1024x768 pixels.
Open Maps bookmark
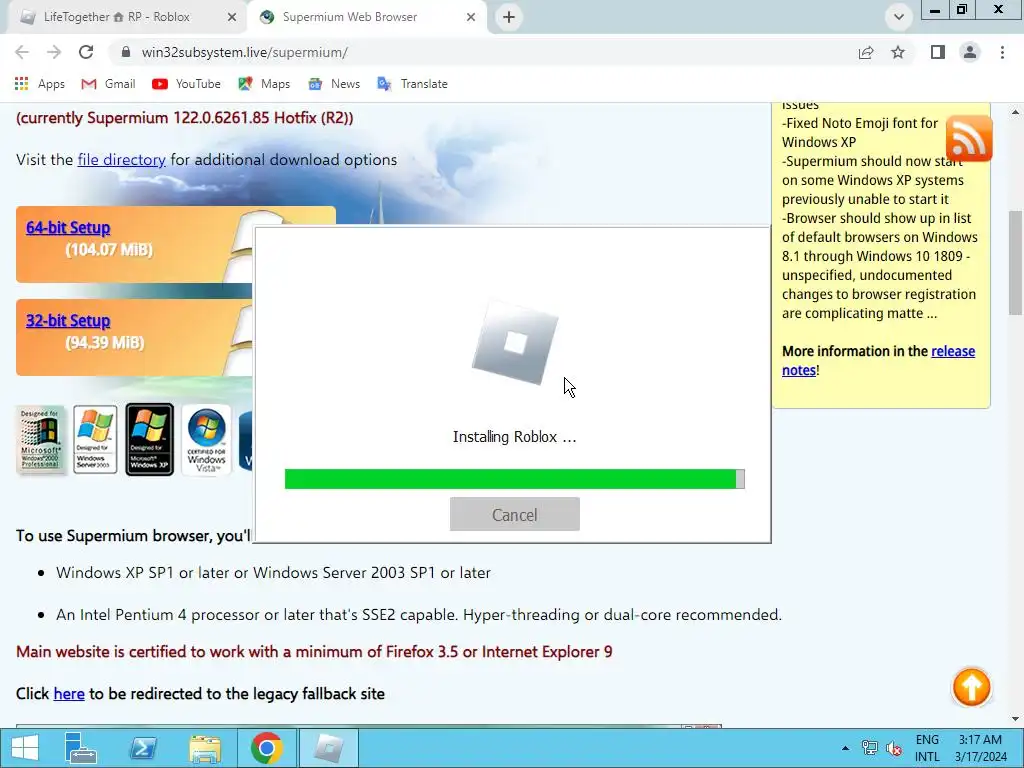[264, 84]
